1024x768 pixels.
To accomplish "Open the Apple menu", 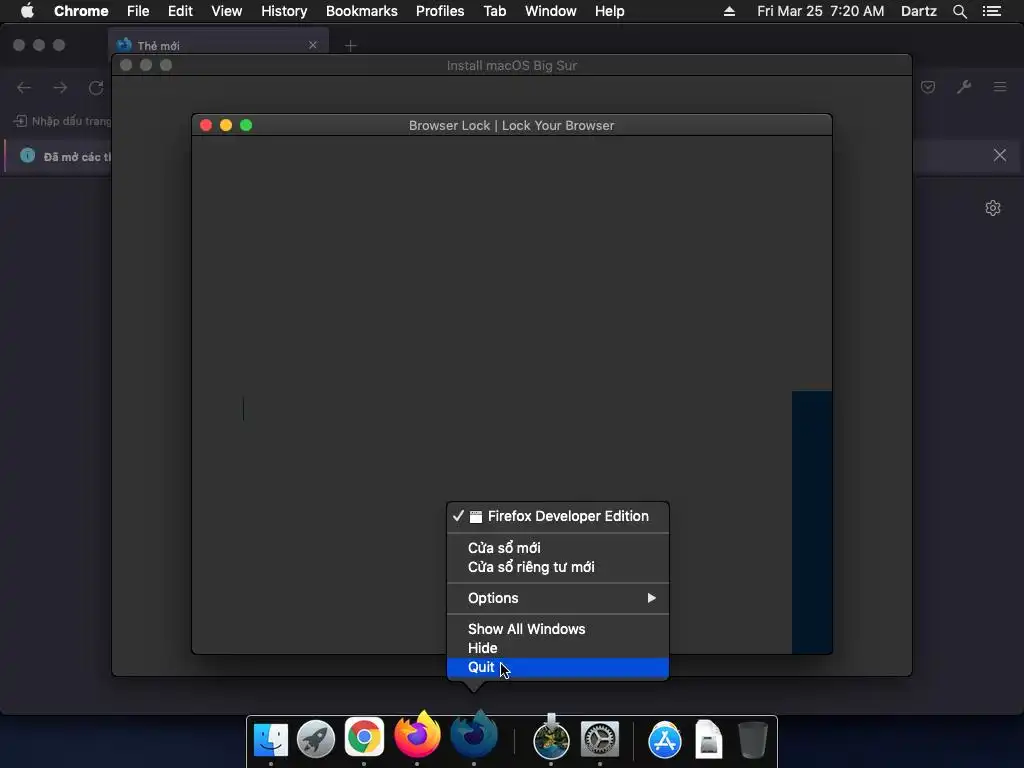I will pos(27,11).
